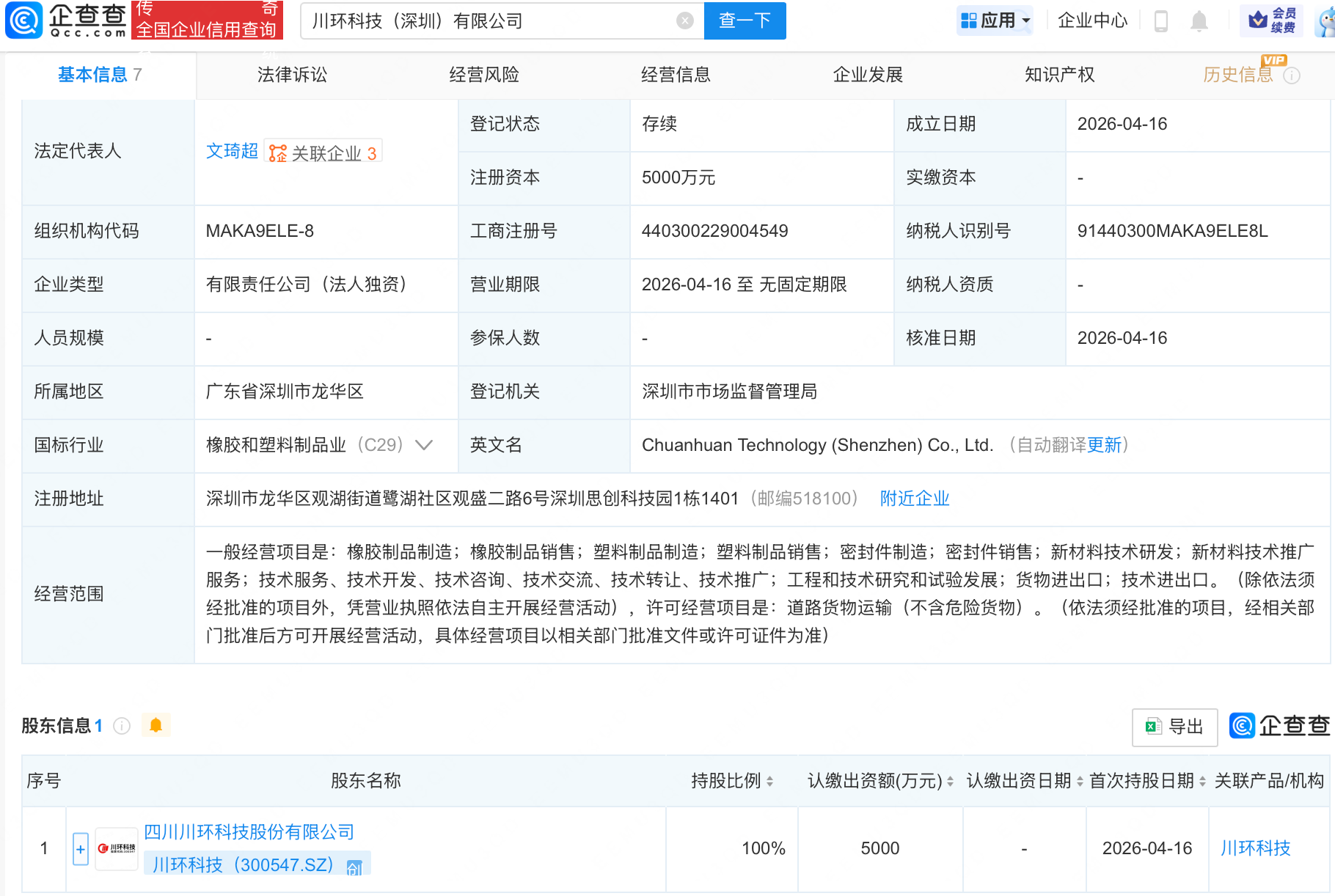The width and height of the screenshot is (1335, 896).
Task: Open the 应用 dropdown menu
Action: (994, 20)
